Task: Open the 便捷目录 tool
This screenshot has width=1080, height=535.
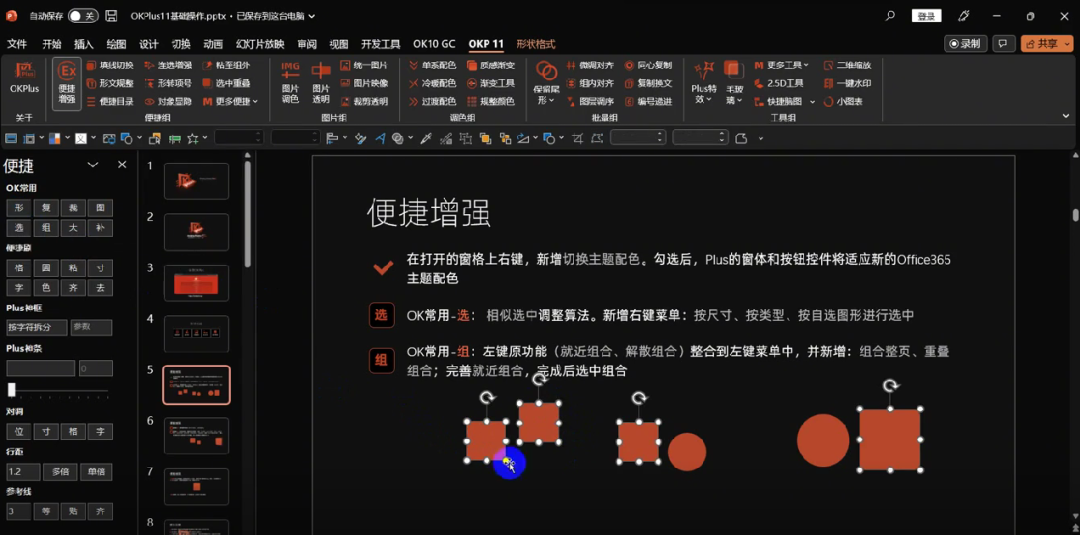Action: click(110, 101)
